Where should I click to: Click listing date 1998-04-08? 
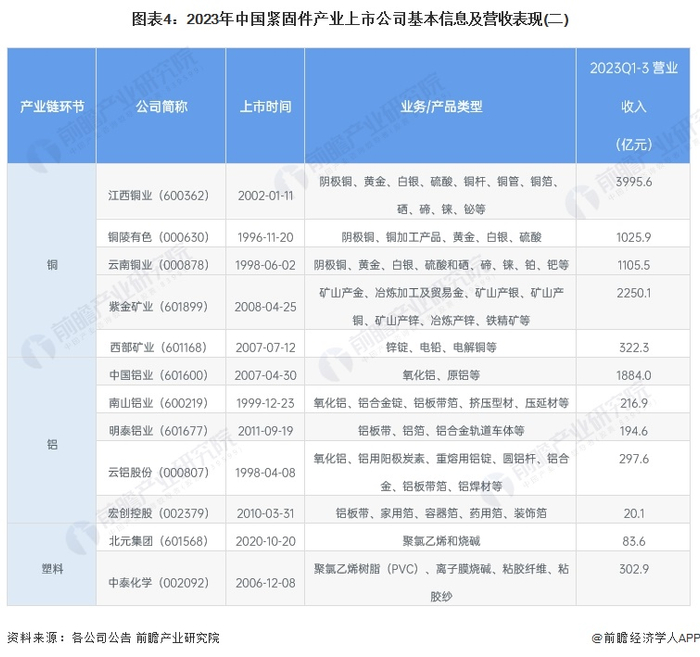point(265,472)
